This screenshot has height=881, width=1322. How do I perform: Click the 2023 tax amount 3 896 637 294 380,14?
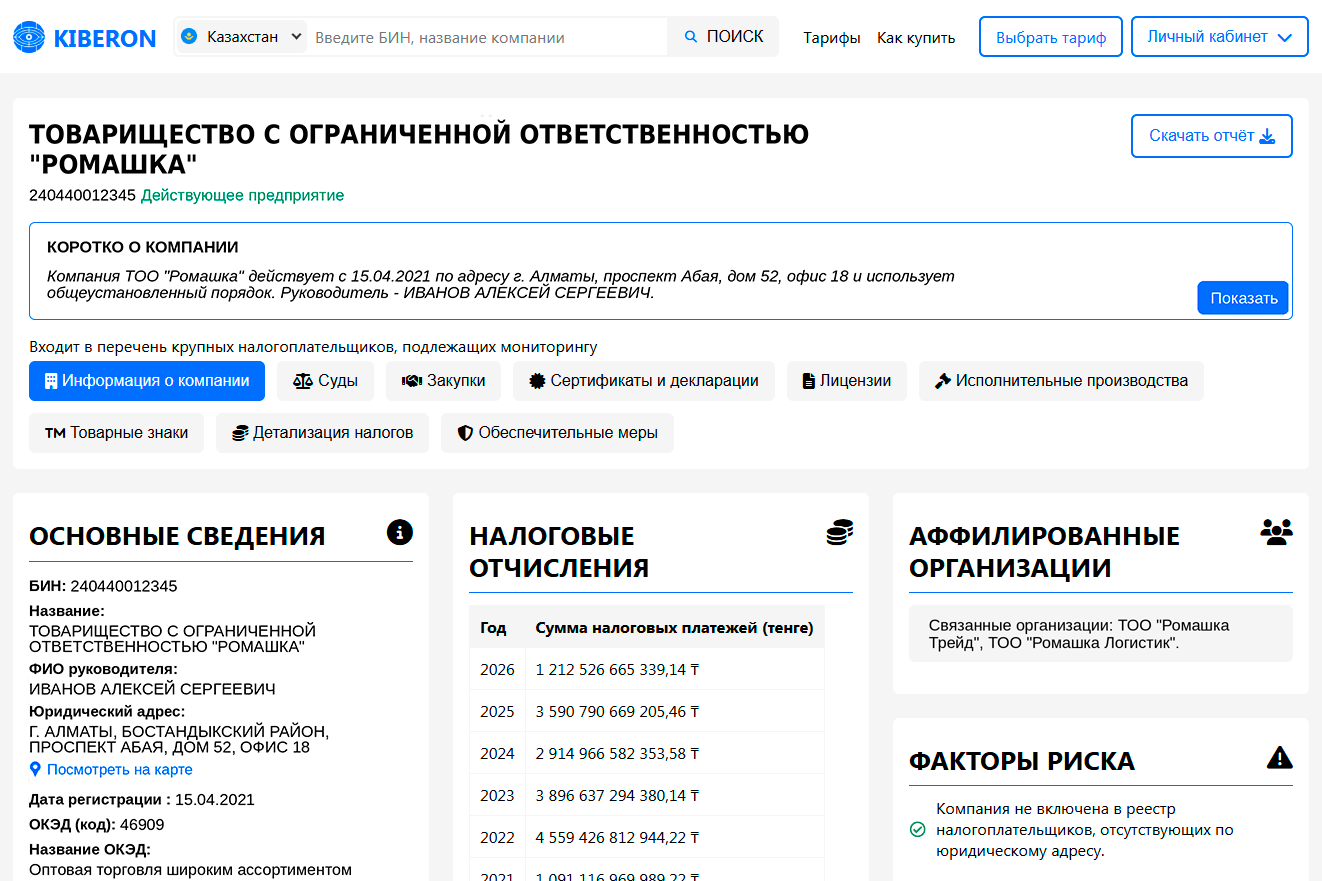pos(617,795)
